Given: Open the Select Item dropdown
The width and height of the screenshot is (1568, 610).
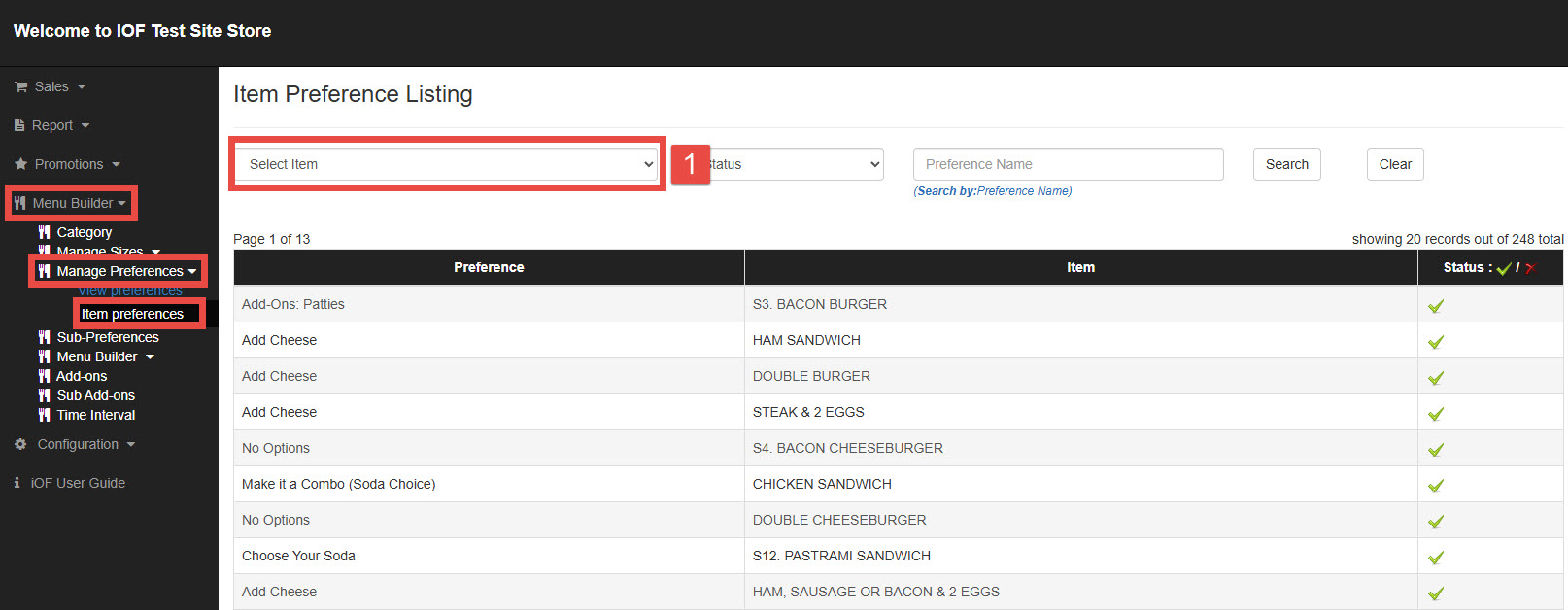Looking at the screenshot, I should (447, 164).
